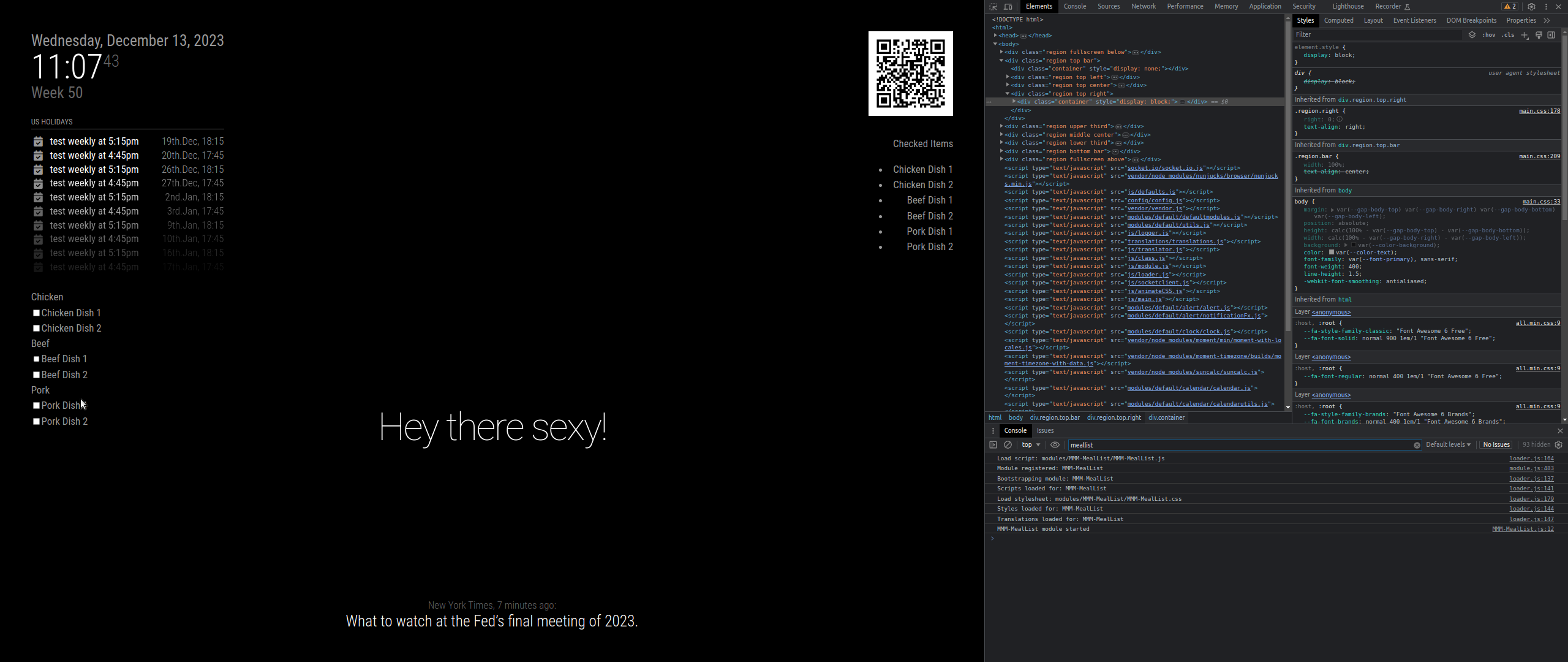Check the Chicken Dish 1 checkbox

tap(36, 313)
